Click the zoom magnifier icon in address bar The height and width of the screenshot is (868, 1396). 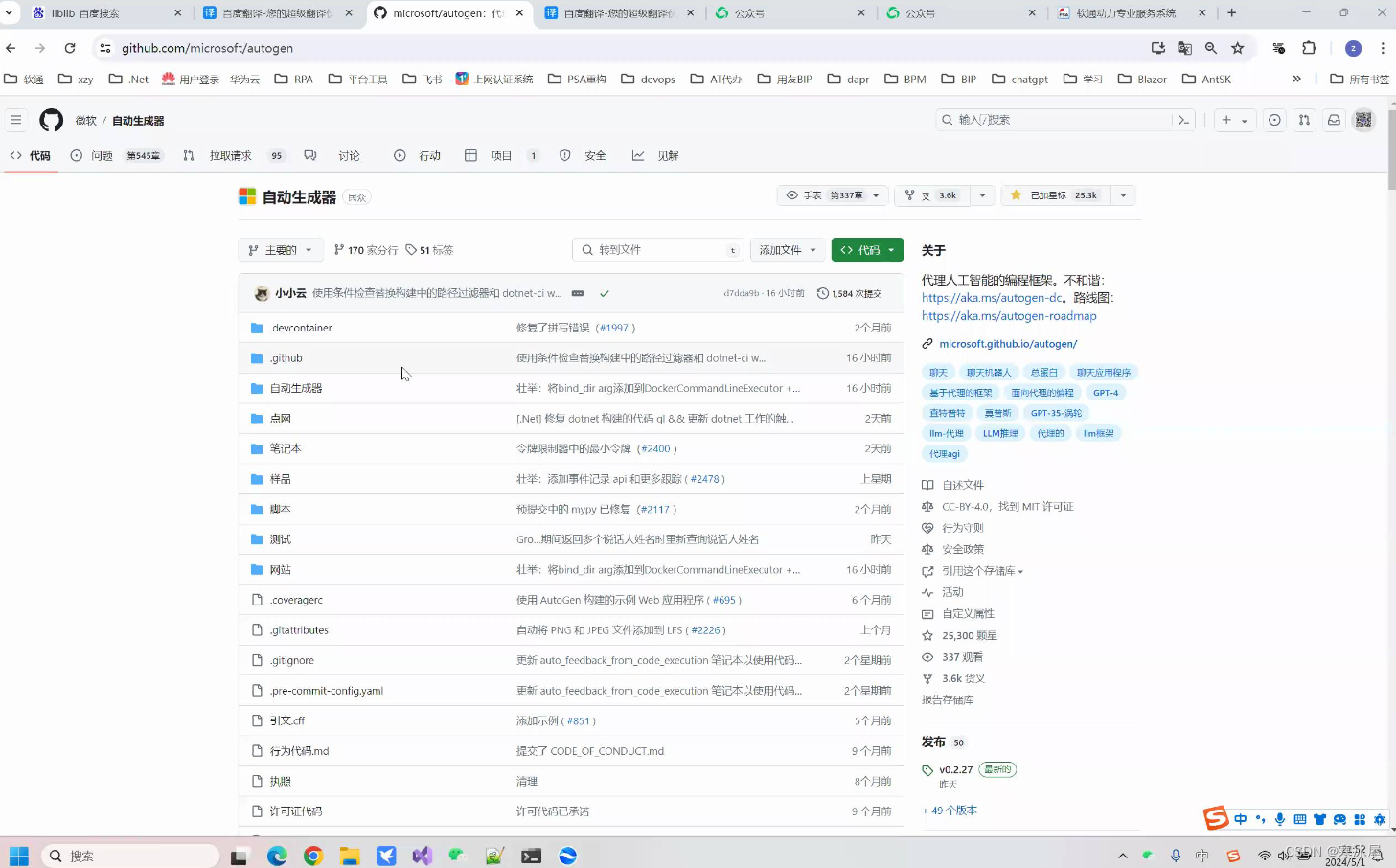[x=1211, y=48]
